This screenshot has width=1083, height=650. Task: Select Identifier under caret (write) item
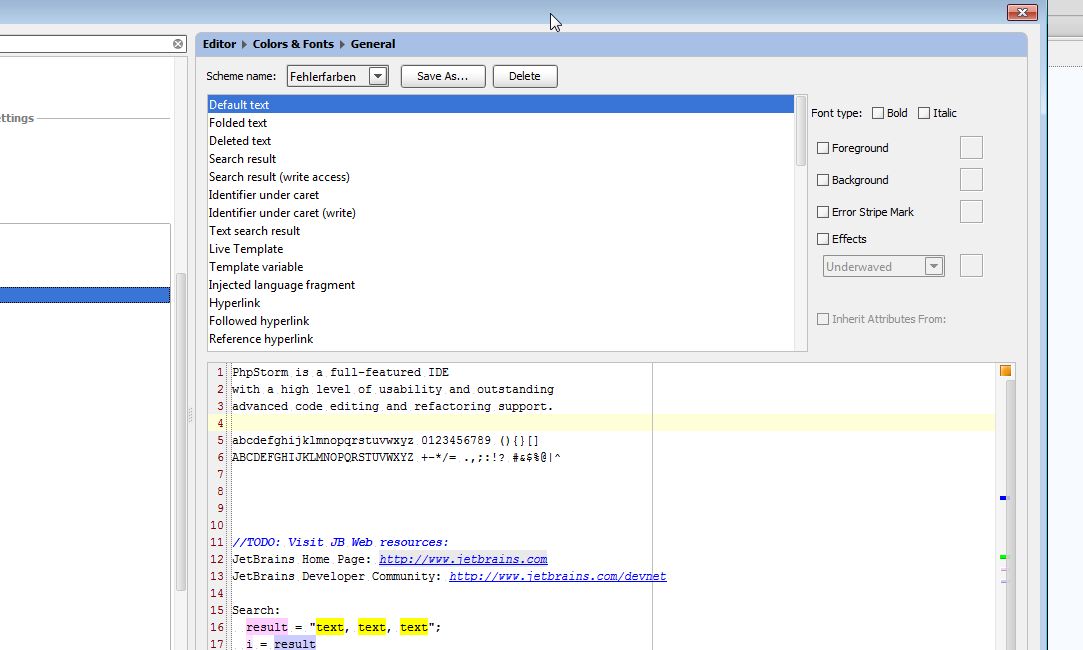click(501, 213)
